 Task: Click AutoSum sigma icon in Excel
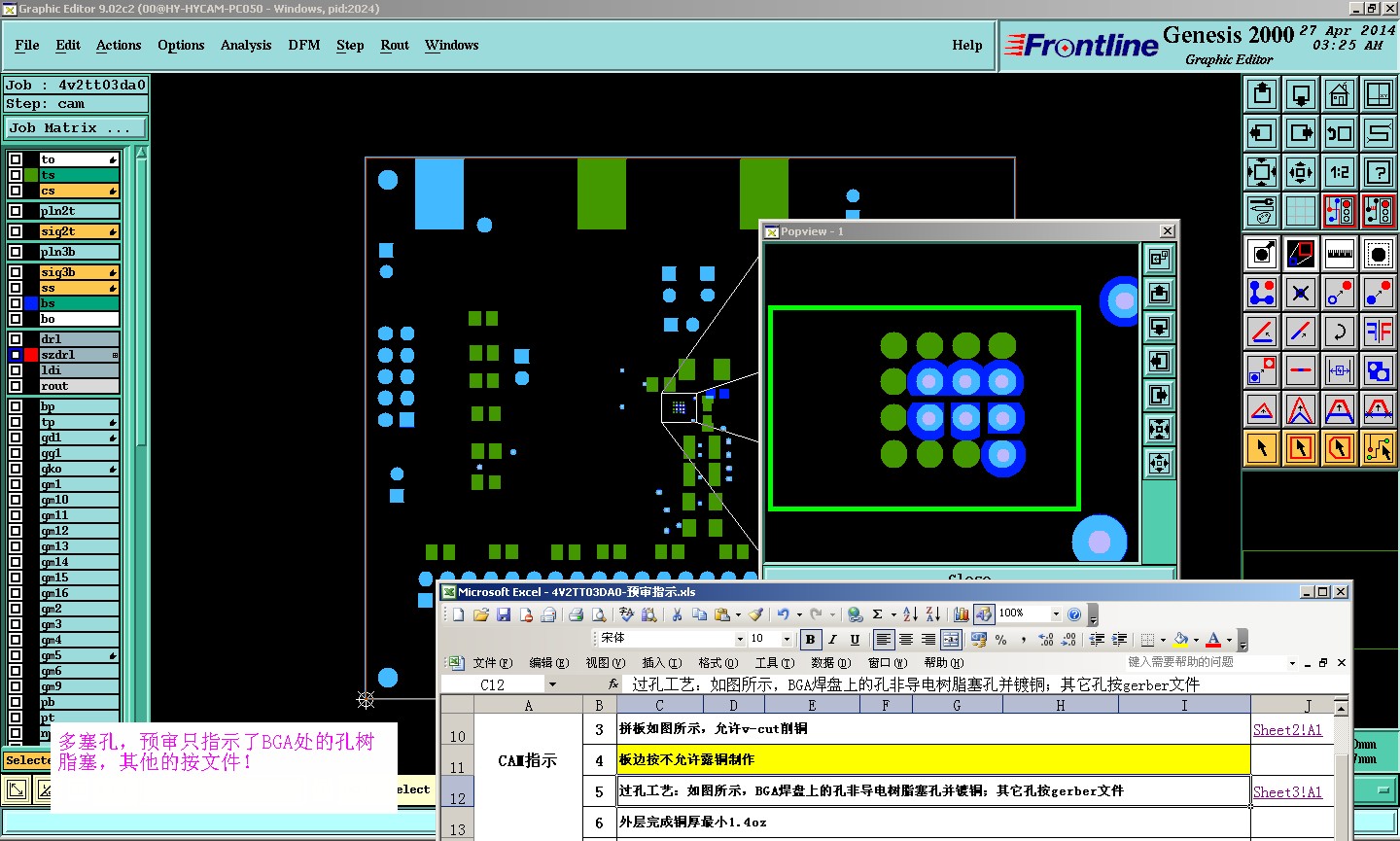tap(877, 614)
